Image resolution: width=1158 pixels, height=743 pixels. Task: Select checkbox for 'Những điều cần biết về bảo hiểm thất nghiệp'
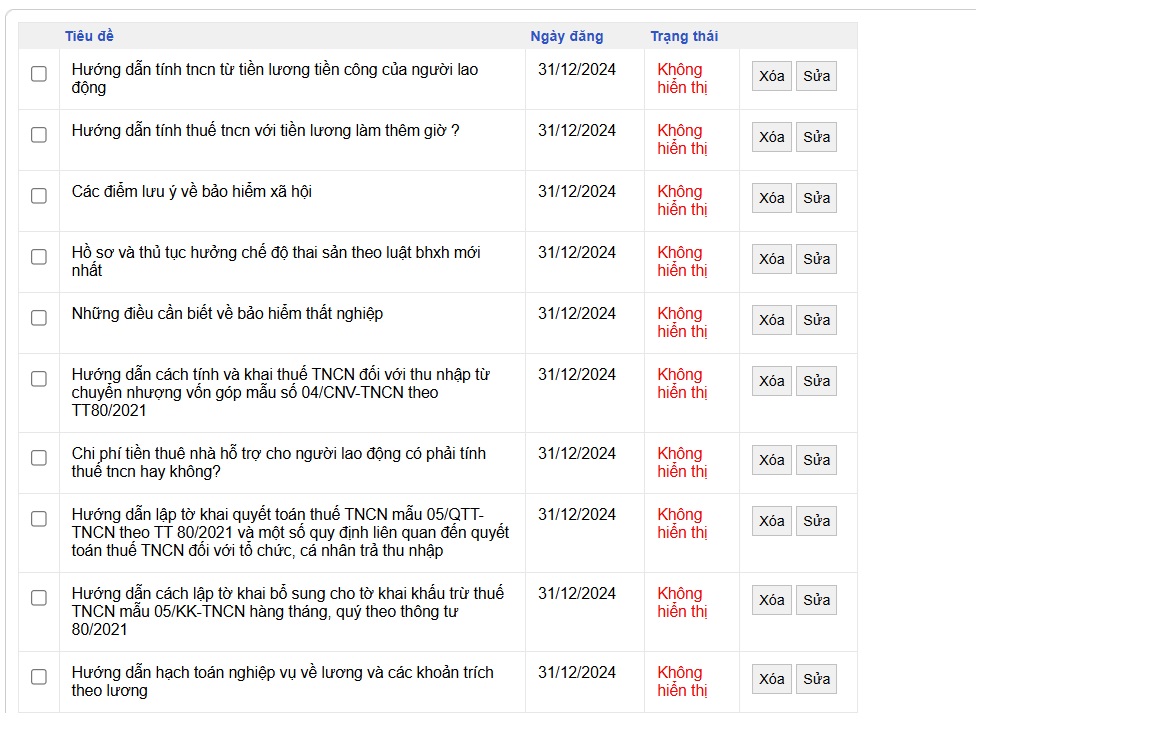coord(39,318)
